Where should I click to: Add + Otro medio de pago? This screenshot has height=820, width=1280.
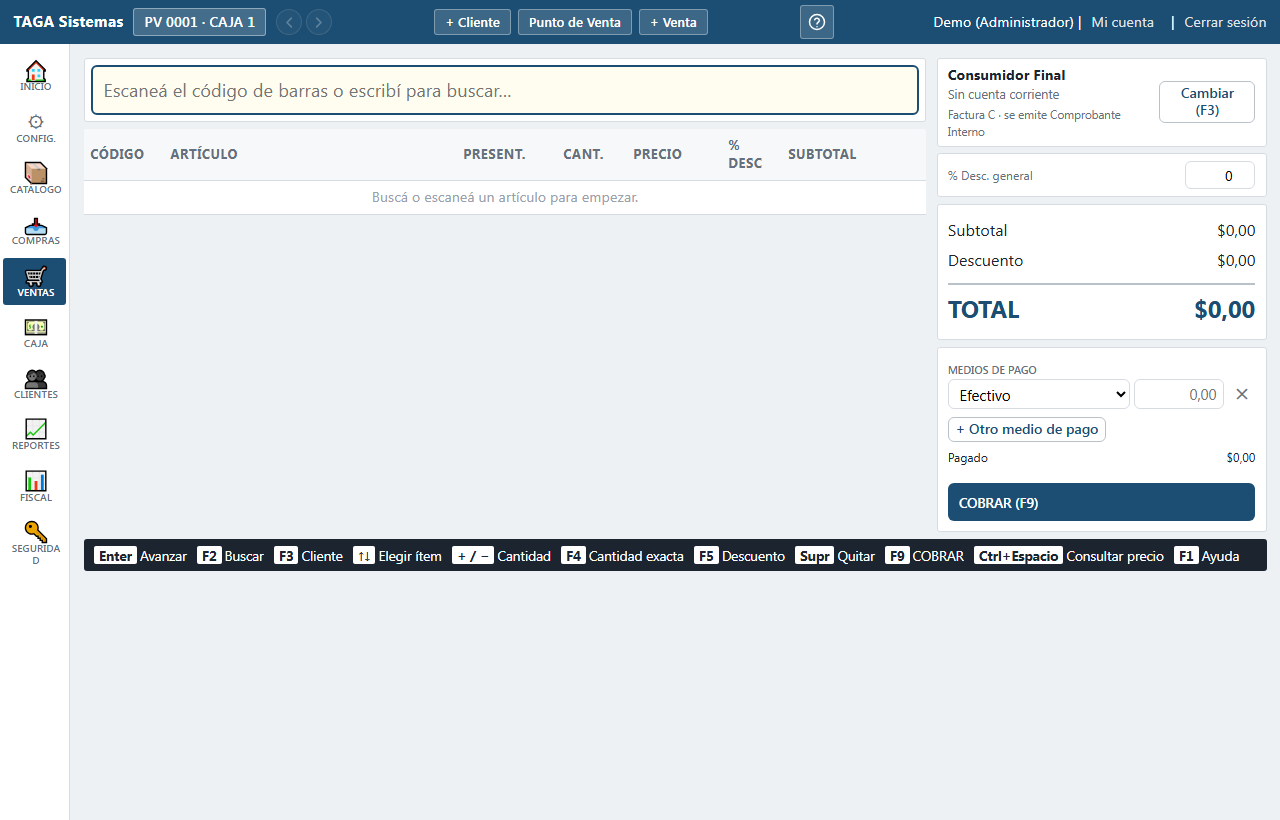[x=1027, y=429]
